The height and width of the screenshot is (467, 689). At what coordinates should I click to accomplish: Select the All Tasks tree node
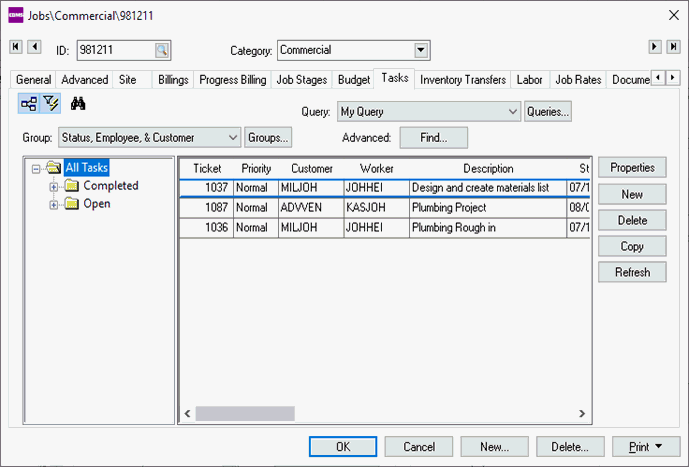click(86, 168)
